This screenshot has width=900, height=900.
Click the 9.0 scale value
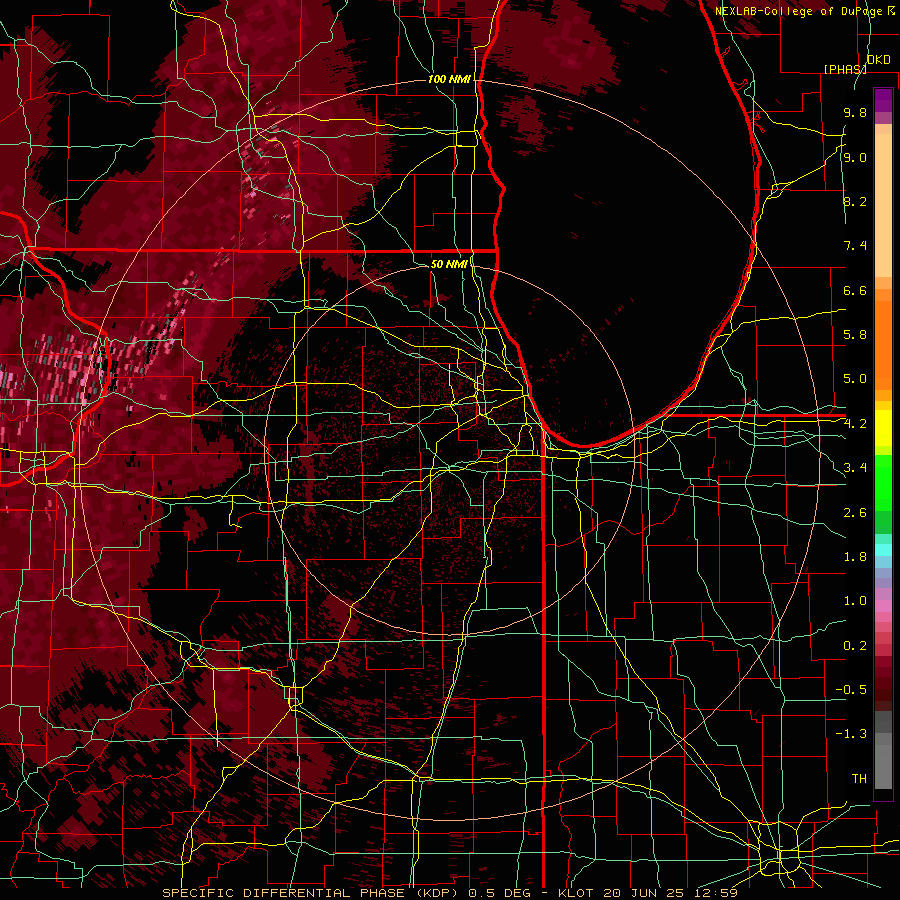pyautogui.click(x=855, y=157)
